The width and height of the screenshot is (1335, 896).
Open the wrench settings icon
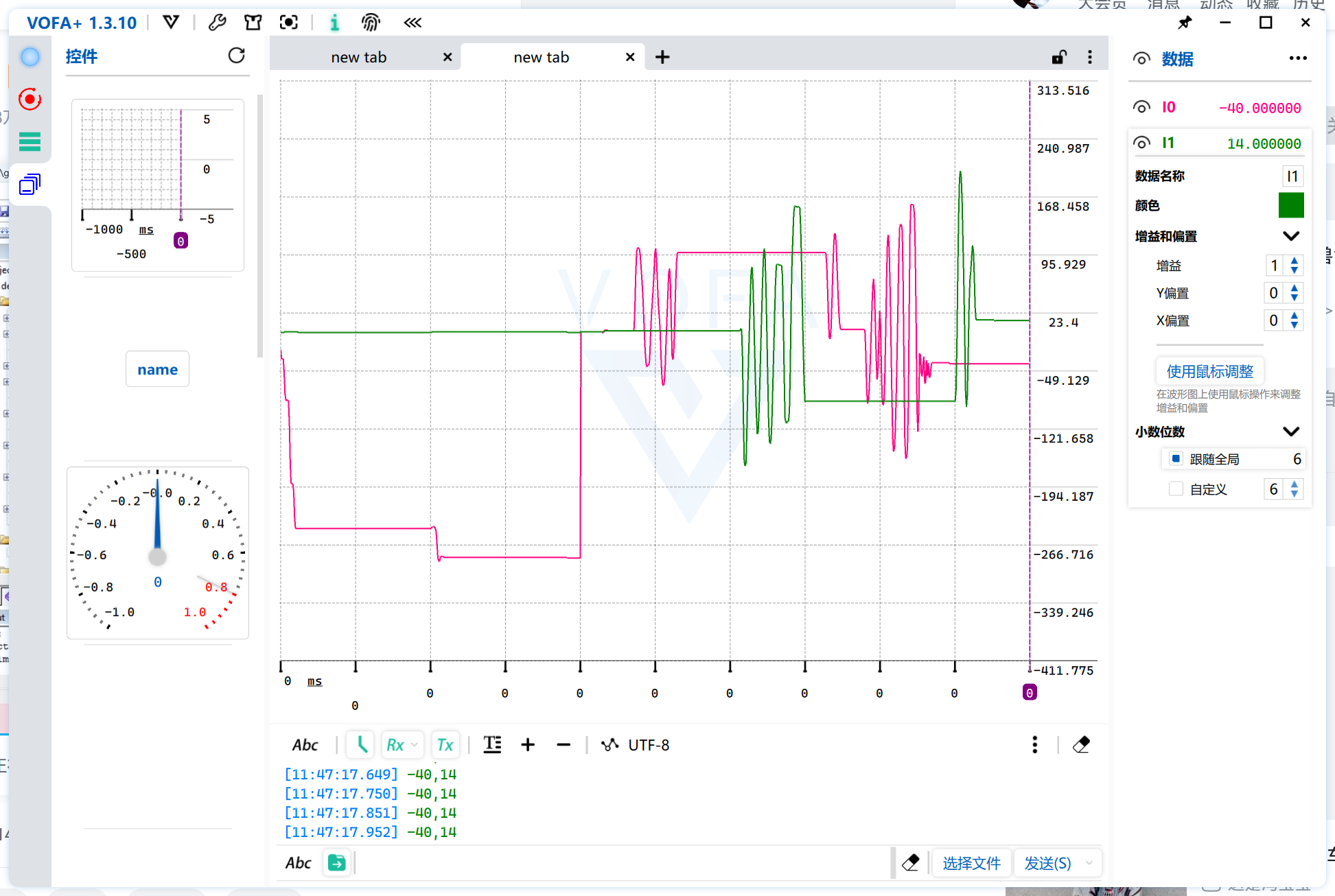click(217, 23)
